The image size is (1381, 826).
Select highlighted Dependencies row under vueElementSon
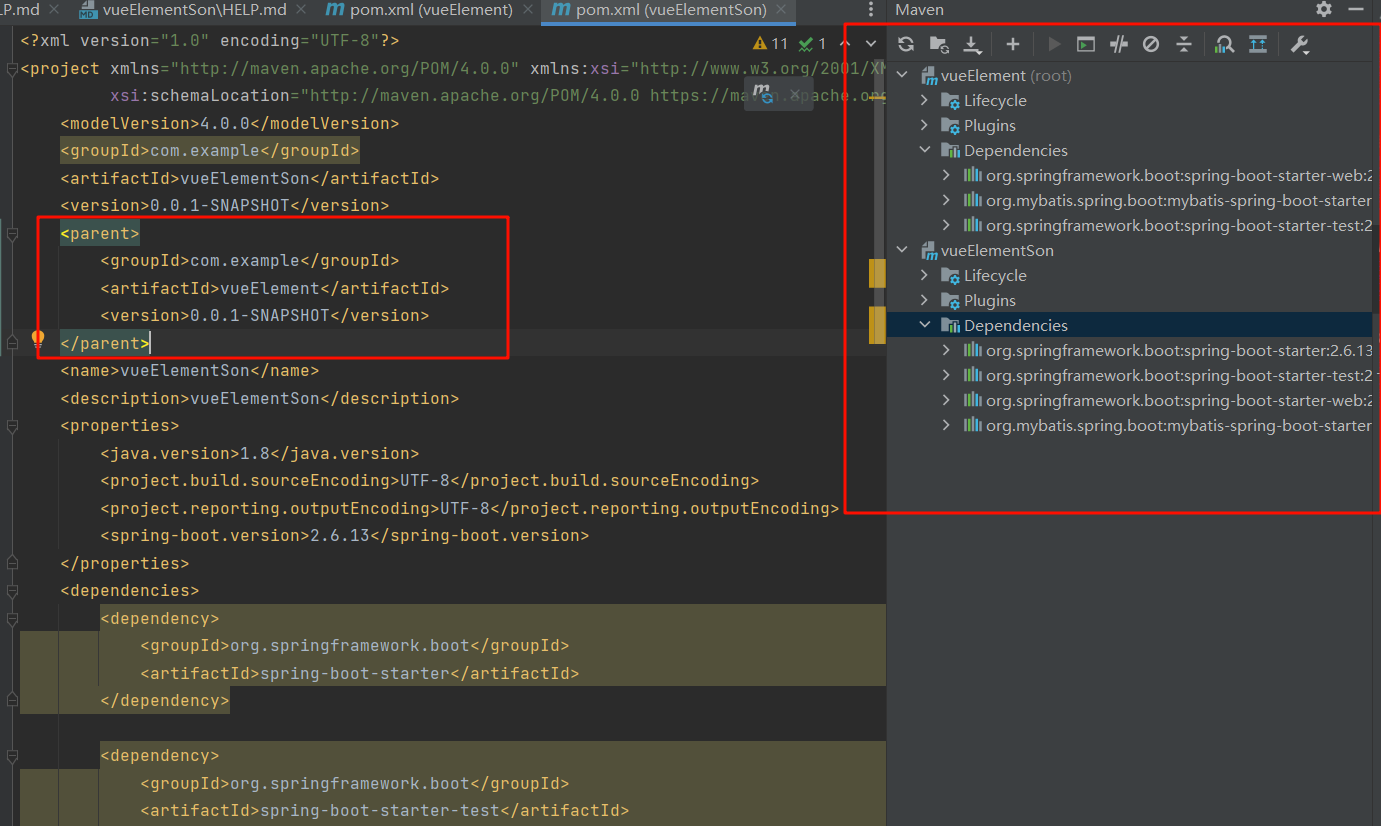tap(1130, 325)
